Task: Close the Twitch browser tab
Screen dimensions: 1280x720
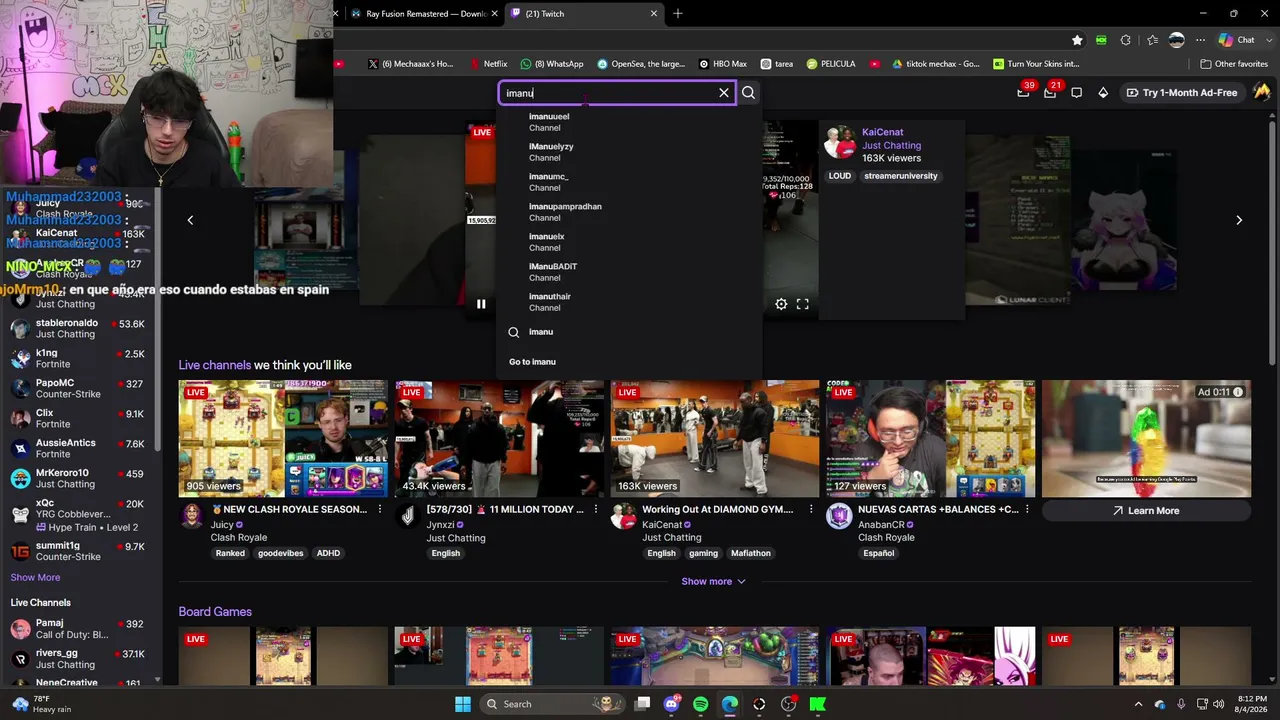Action: point(654,14)
